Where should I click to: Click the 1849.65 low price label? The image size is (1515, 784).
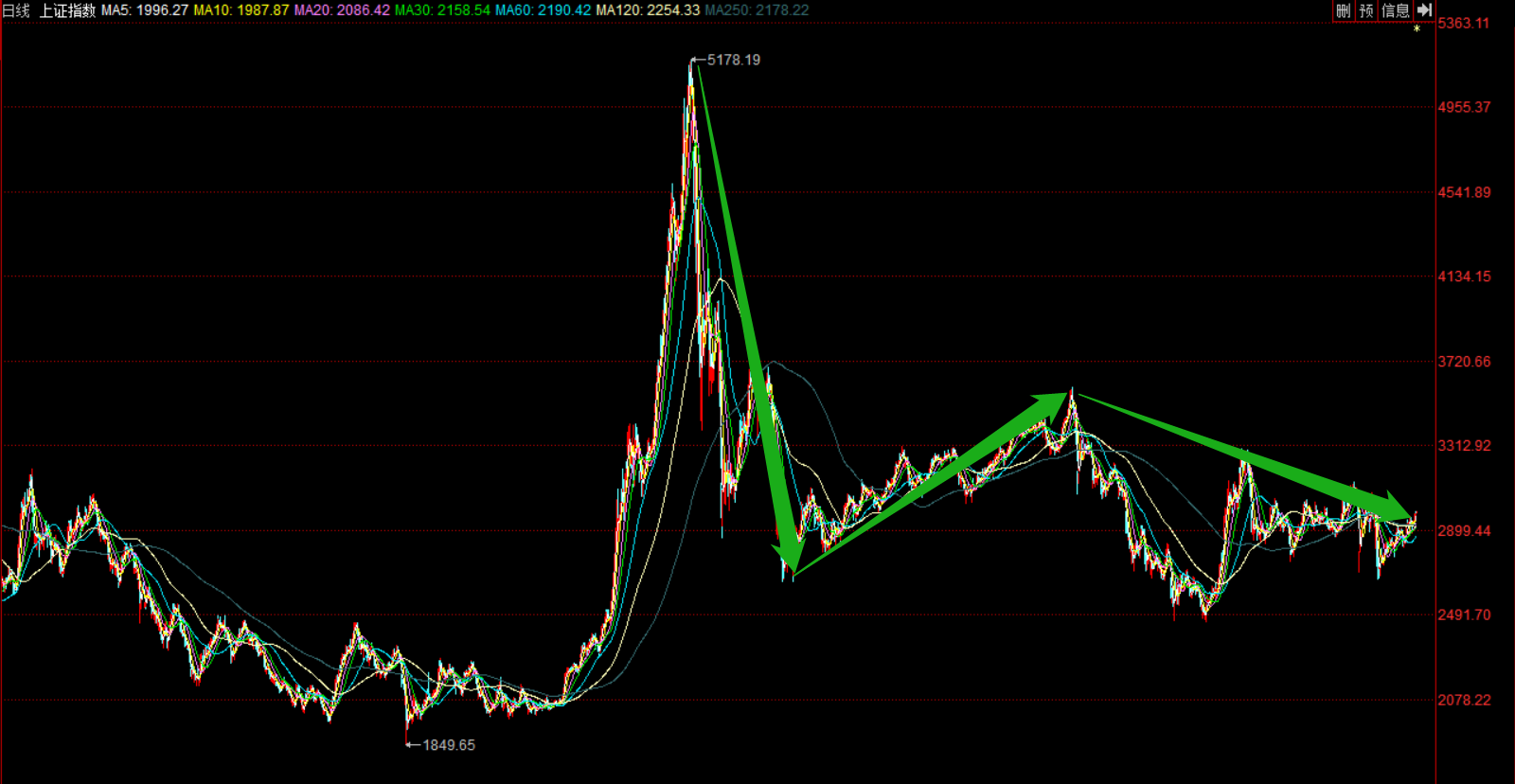point(449,745)
